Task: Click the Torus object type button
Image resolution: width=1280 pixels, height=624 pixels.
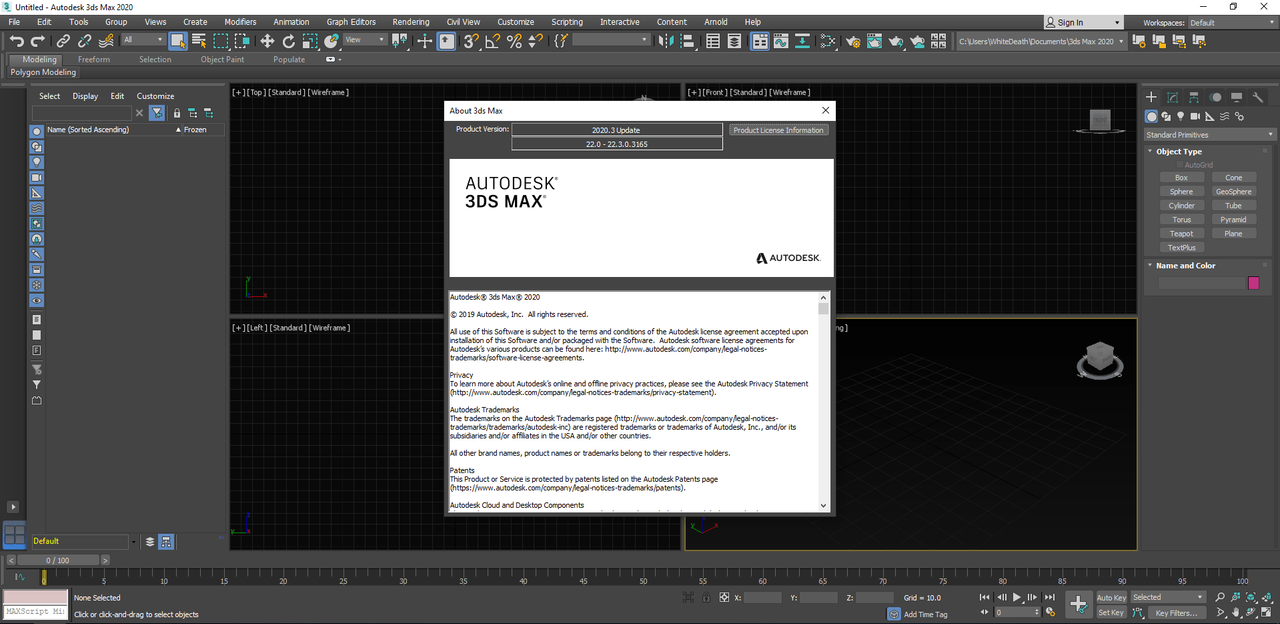Action: 1181,219
